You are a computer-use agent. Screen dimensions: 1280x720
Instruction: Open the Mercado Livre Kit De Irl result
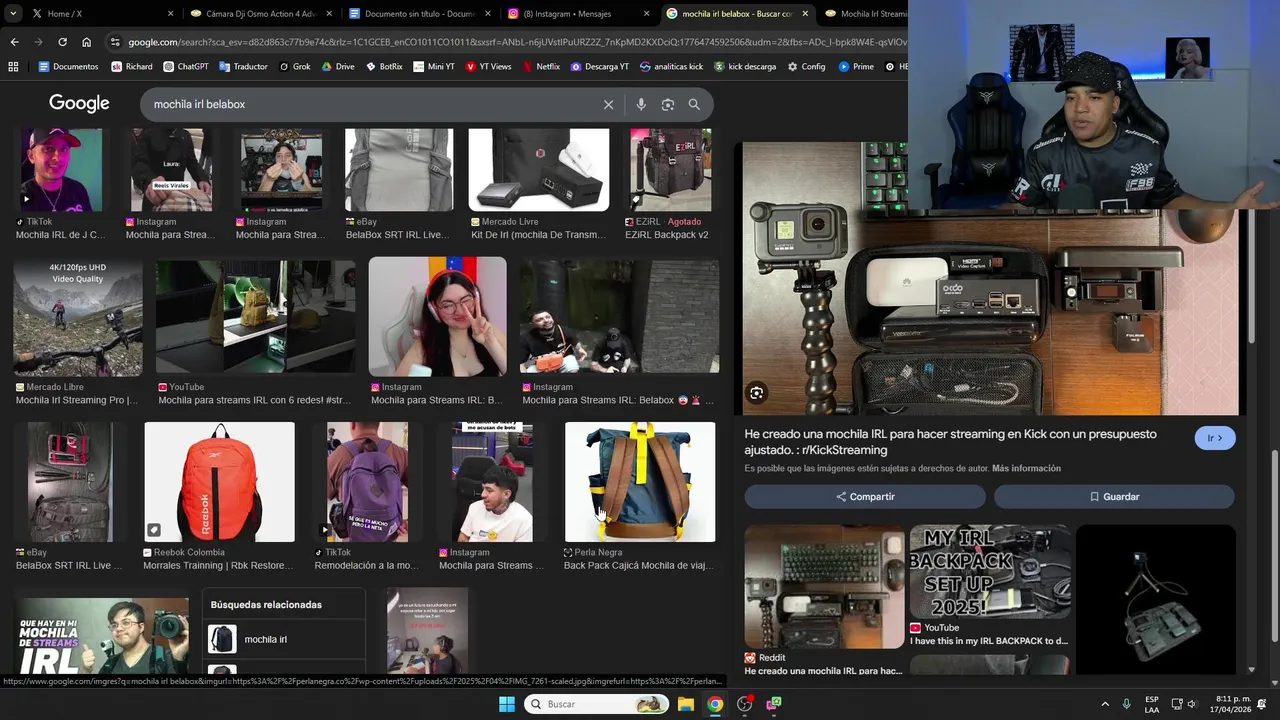[539, 170]
